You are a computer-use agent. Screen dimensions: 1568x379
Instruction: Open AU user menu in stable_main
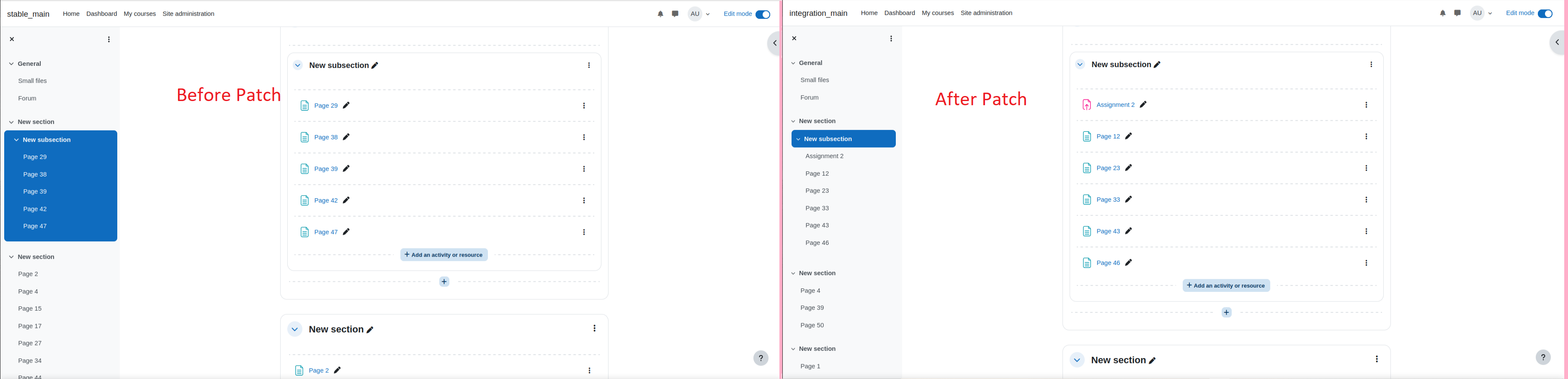(699, 14)
